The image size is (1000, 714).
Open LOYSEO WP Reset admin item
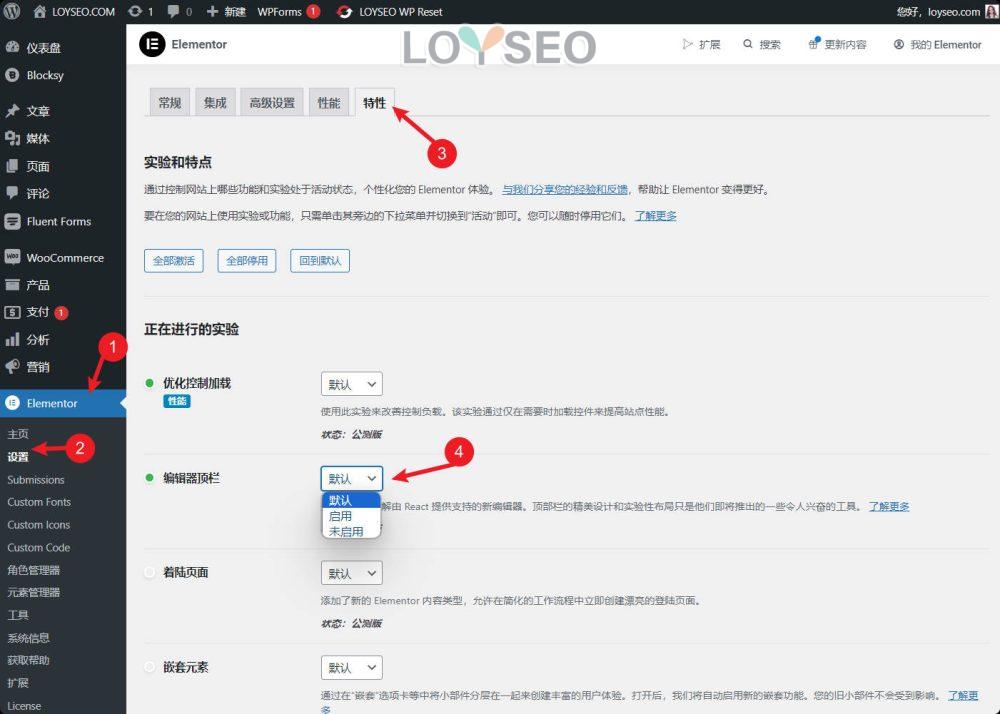[x=390, y=11]
